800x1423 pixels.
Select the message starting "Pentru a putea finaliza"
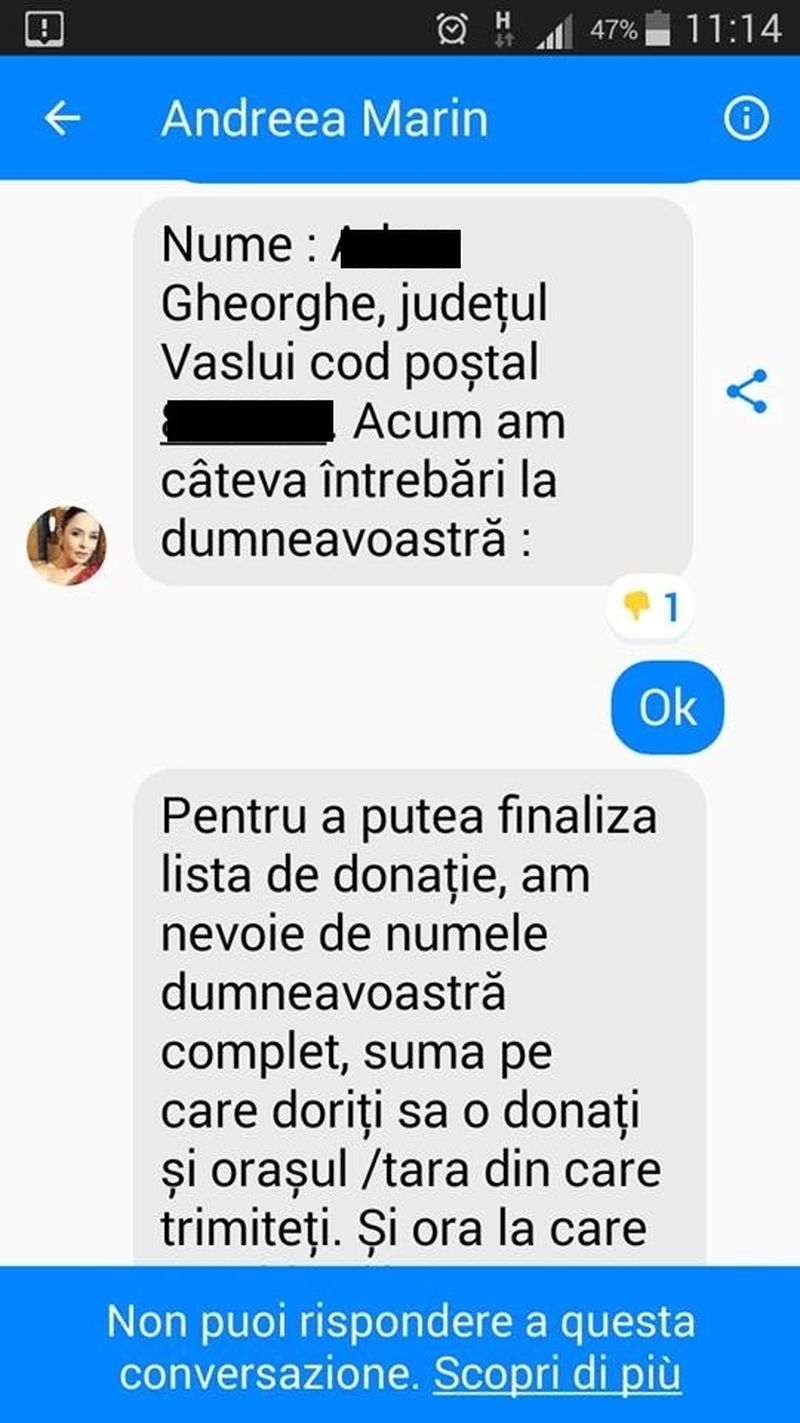coord(419,1017)
